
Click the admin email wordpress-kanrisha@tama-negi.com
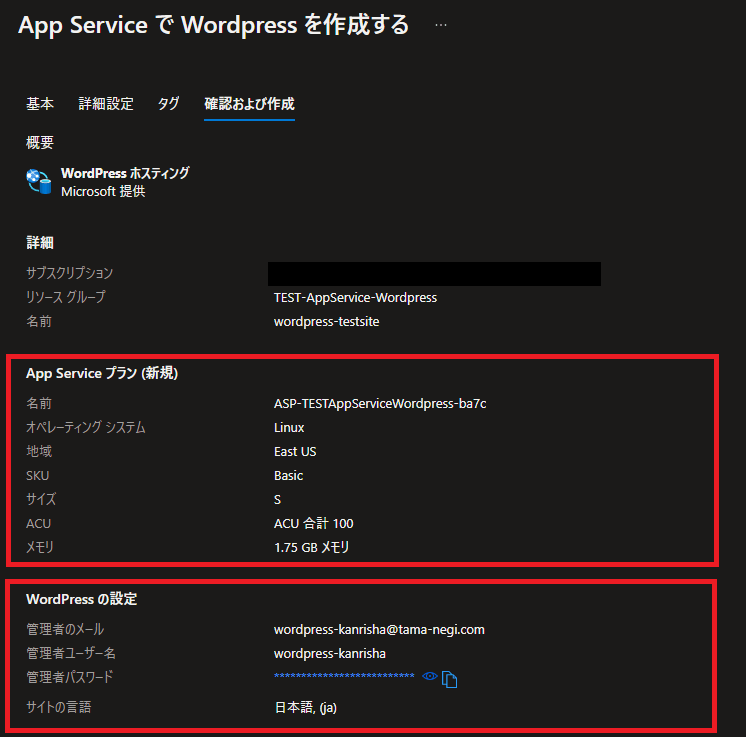[x=379, y=629]
